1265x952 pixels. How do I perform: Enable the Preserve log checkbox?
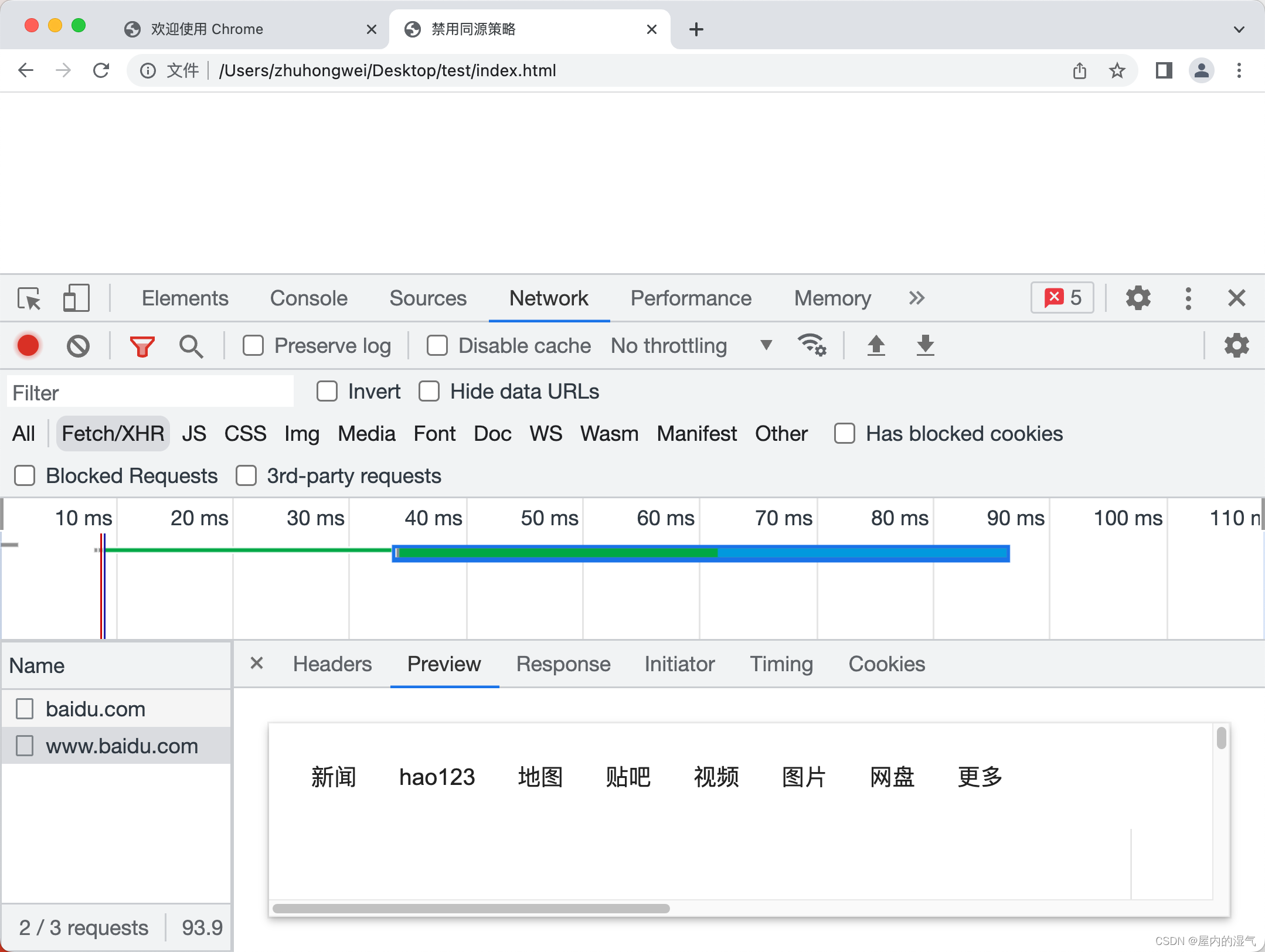coord(253,346)
